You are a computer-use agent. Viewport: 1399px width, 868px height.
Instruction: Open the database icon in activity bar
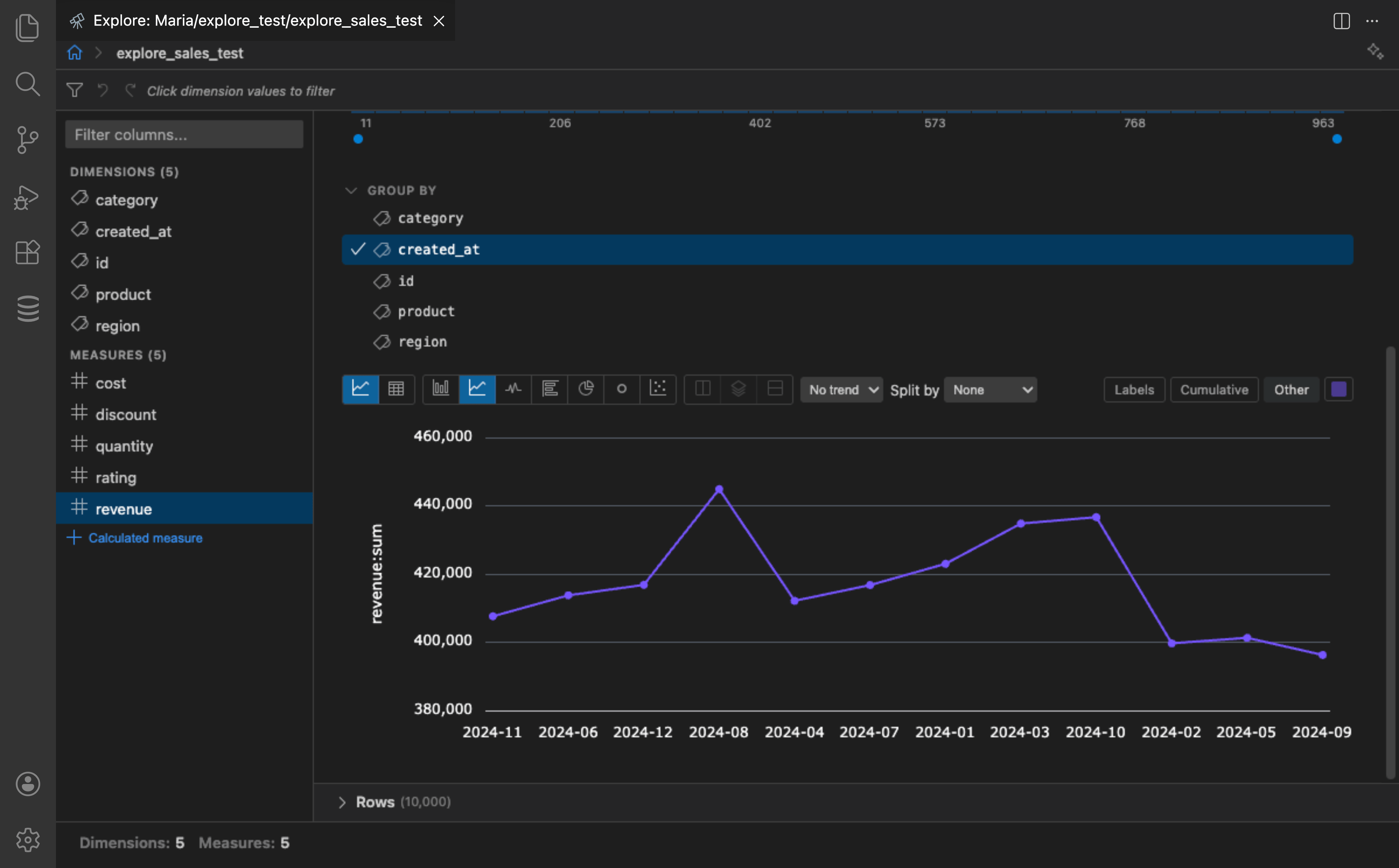[x=27, y=308]
